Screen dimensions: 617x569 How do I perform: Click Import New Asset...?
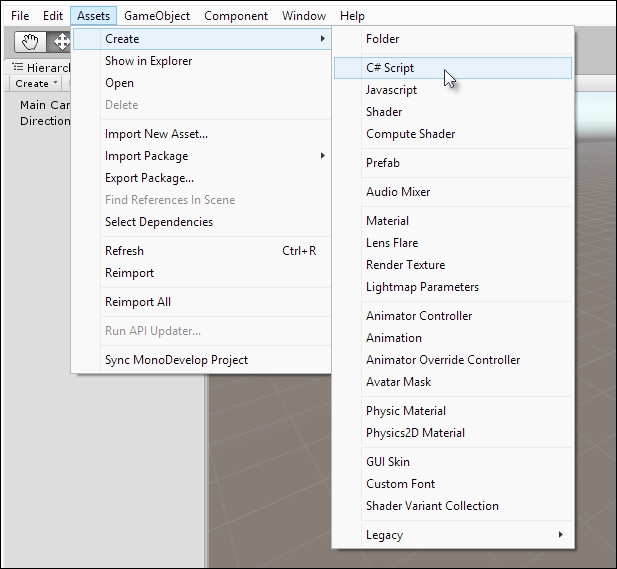tap(156, 134)
